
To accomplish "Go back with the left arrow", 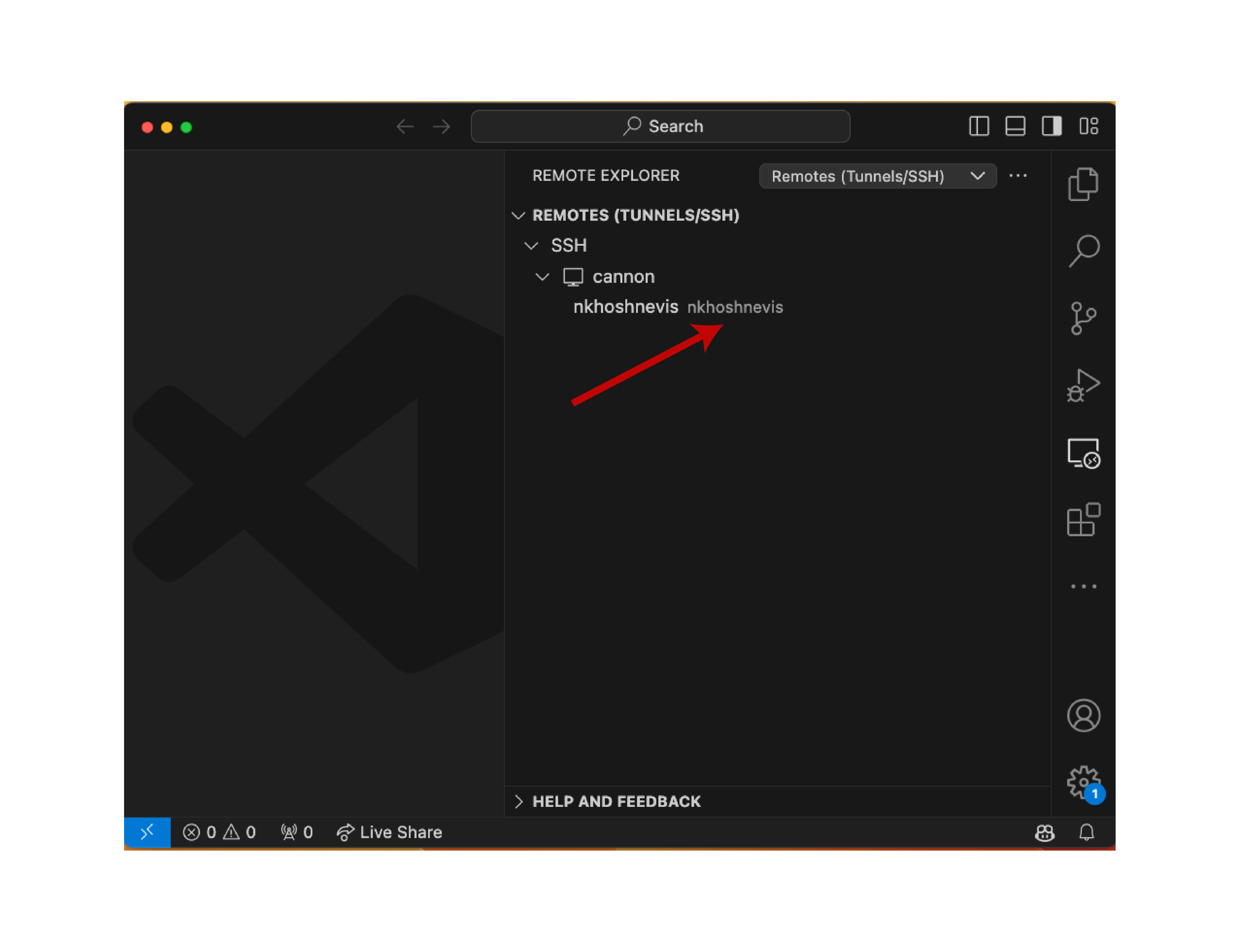I will point(405,126).
